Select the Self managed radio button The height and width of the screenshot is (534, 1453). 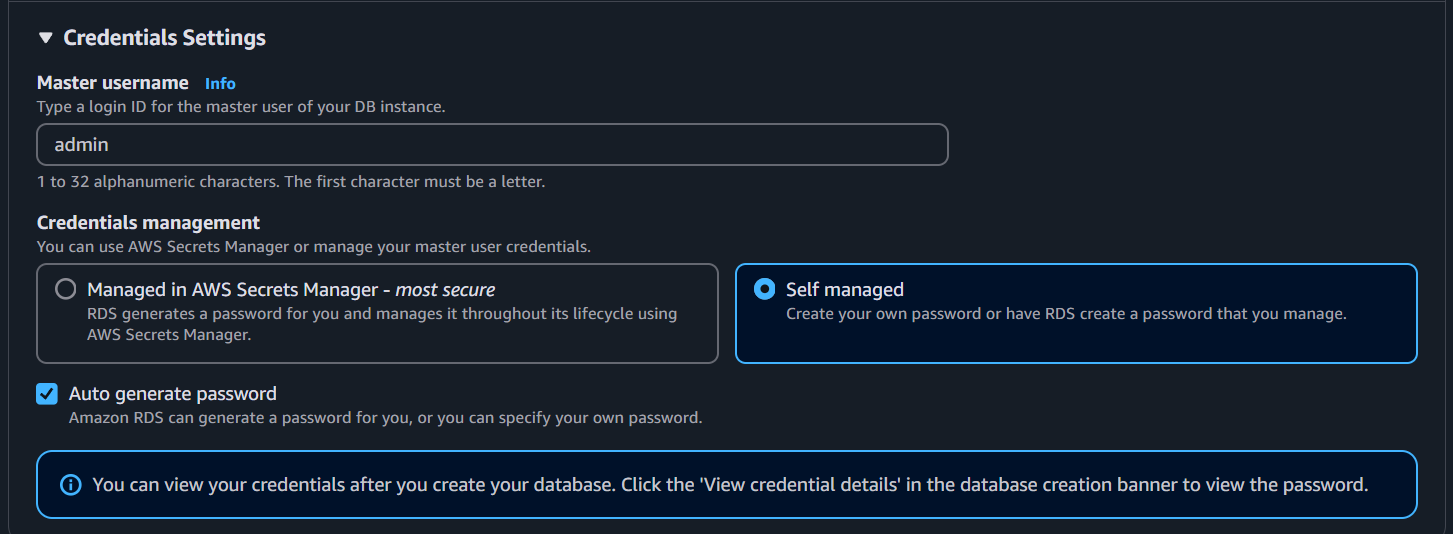[x=765, y=290]
